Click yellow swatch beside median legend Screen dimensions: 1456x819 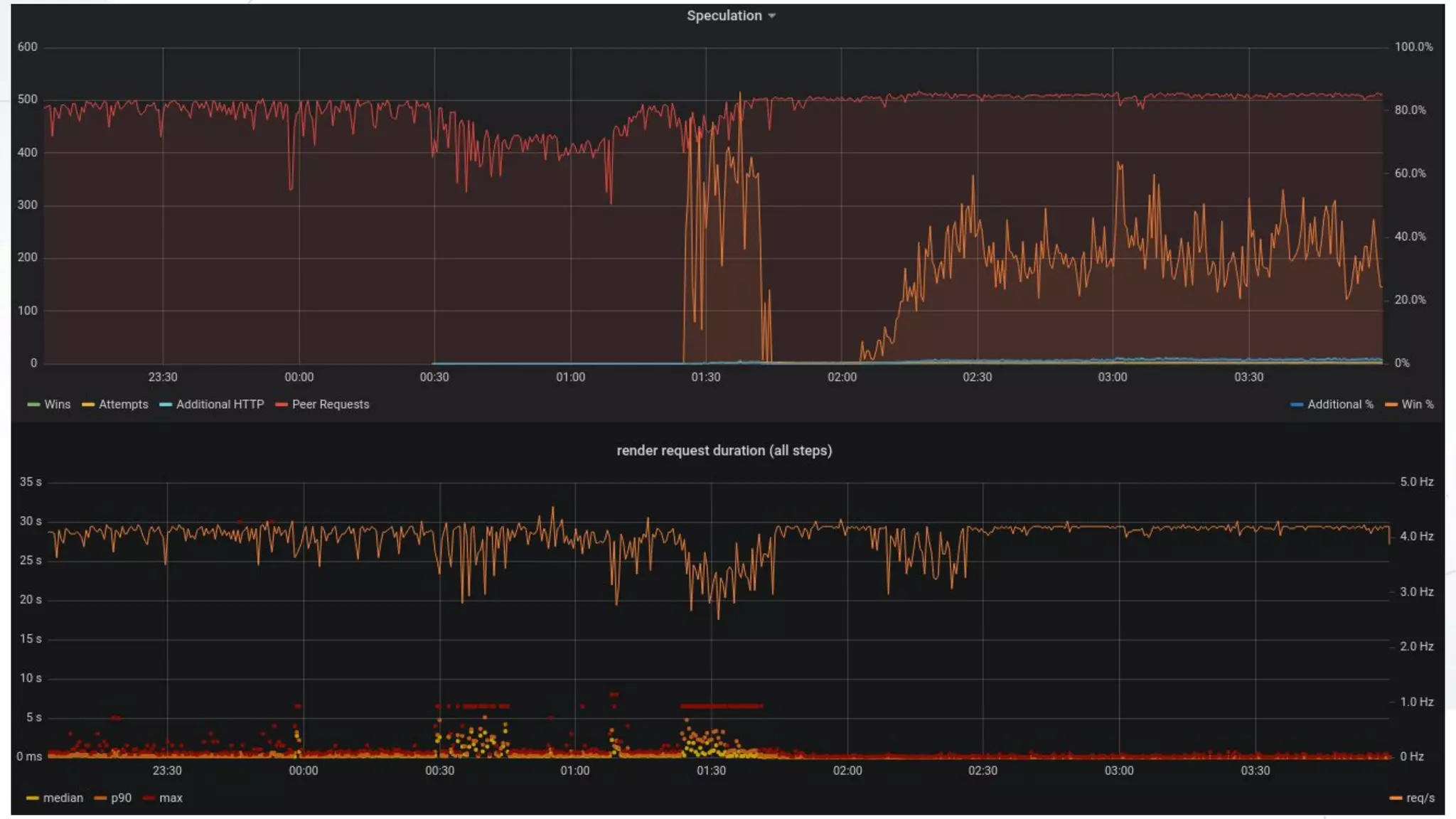pos(33,798)
